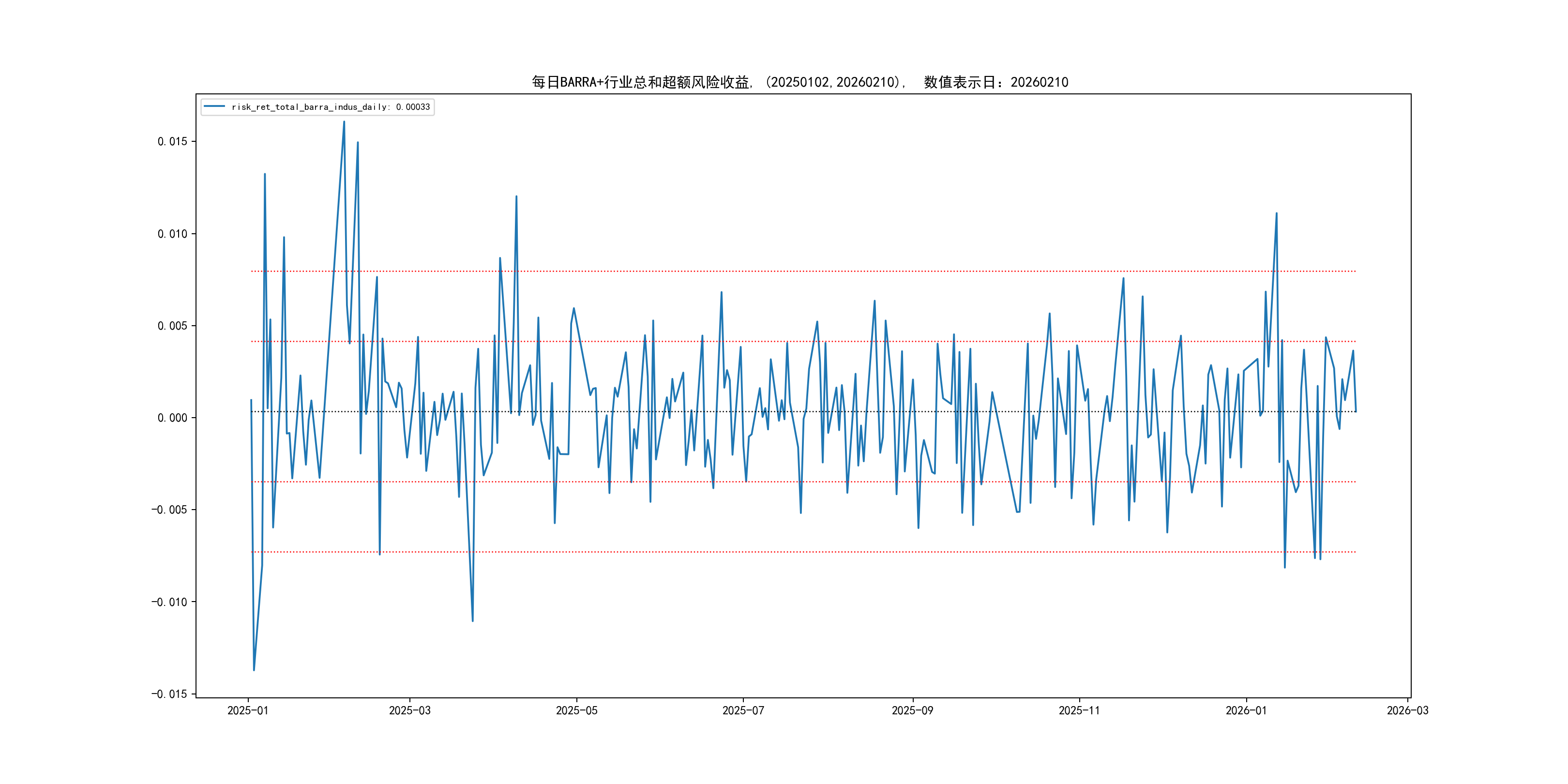This screenshot has height=784, width=1568.
Task: Click the 0.005 y-axis tick label
Action: (x=172, y=326)
